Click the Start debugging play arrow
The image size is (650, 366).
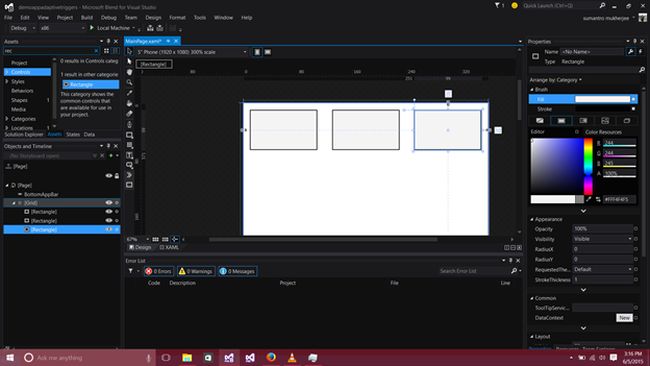pos(92,28)
